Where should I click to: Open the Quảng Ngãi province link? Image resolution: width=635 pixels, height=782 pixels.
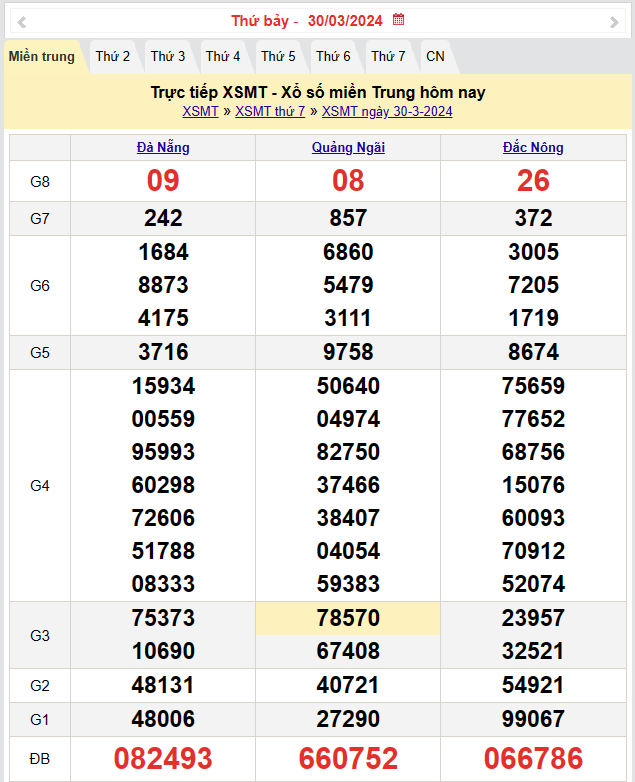[348, 148]
